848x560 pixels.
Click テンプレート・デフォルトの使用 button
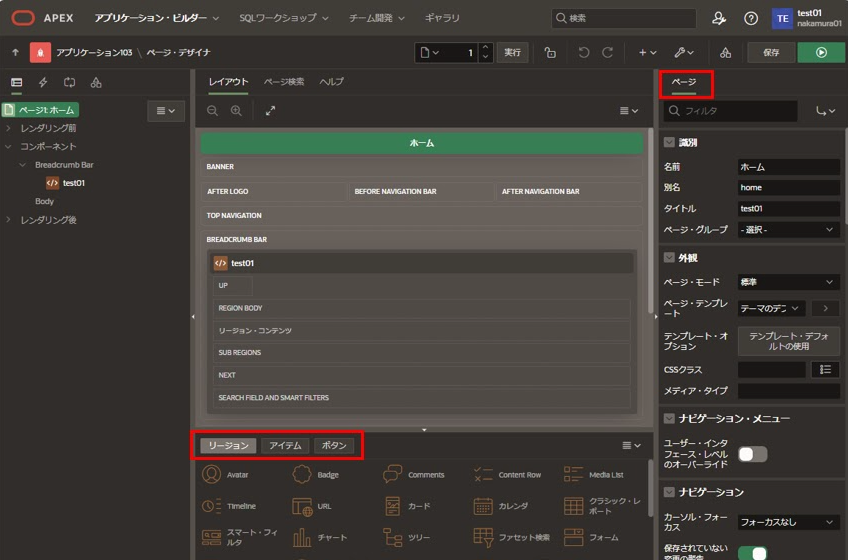788,340
